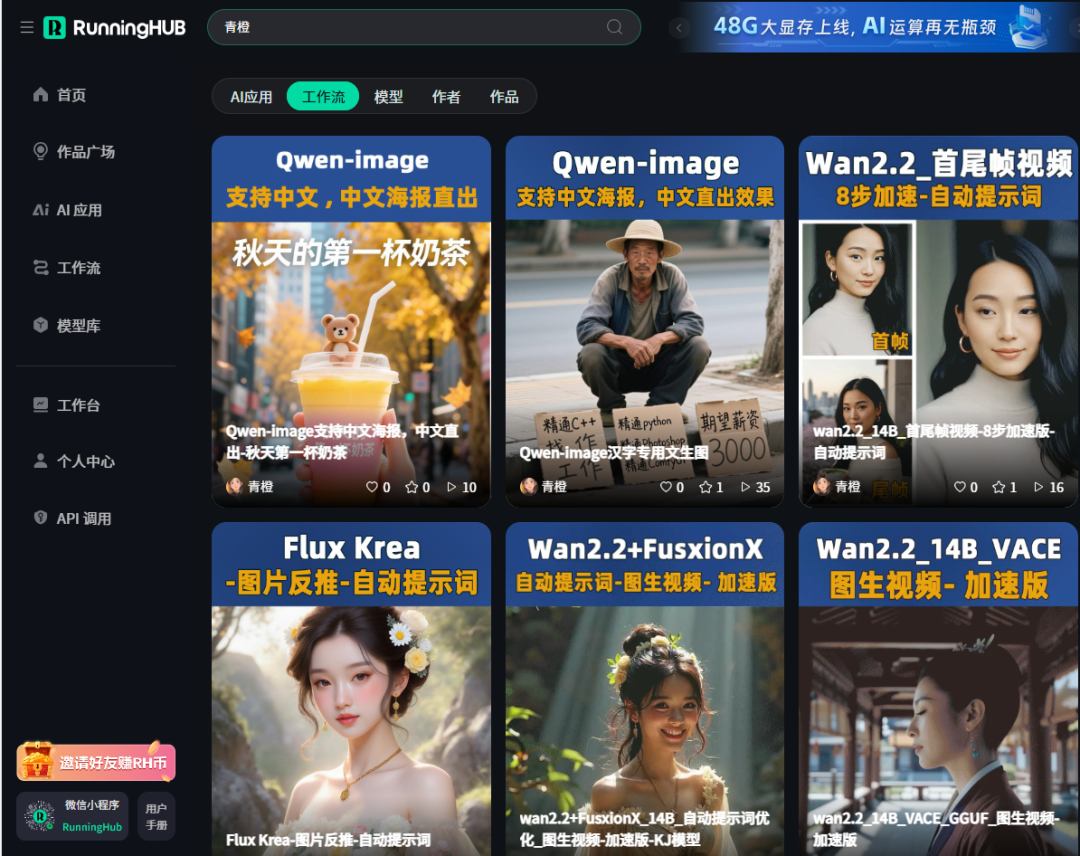Open the Wan2.2+FusxionX card
The width and height of the screenshot is (1080, 856).
click(645, 689)
